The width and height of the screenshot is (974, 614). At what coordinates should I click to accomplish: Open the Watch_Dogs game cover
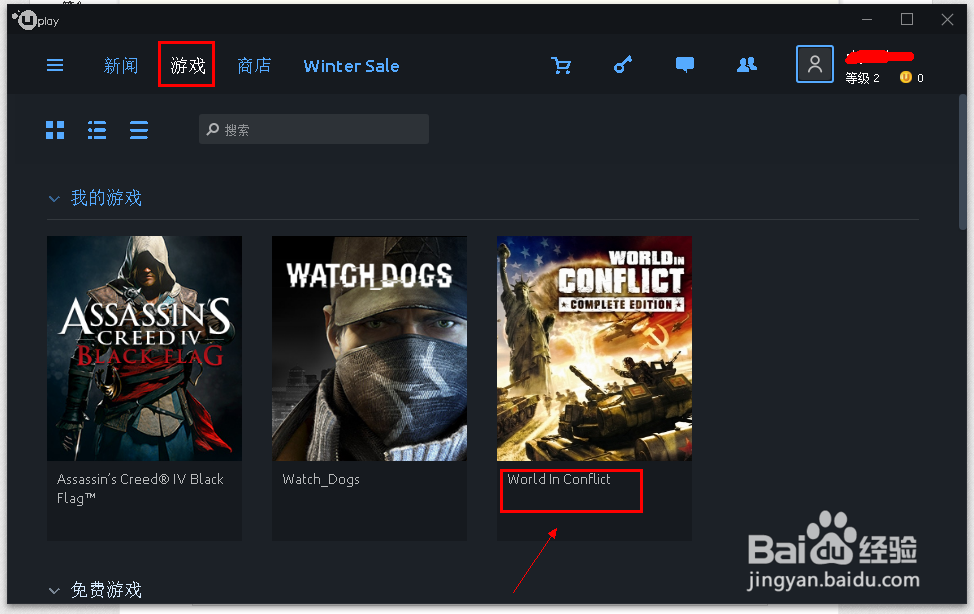point(369,348)
